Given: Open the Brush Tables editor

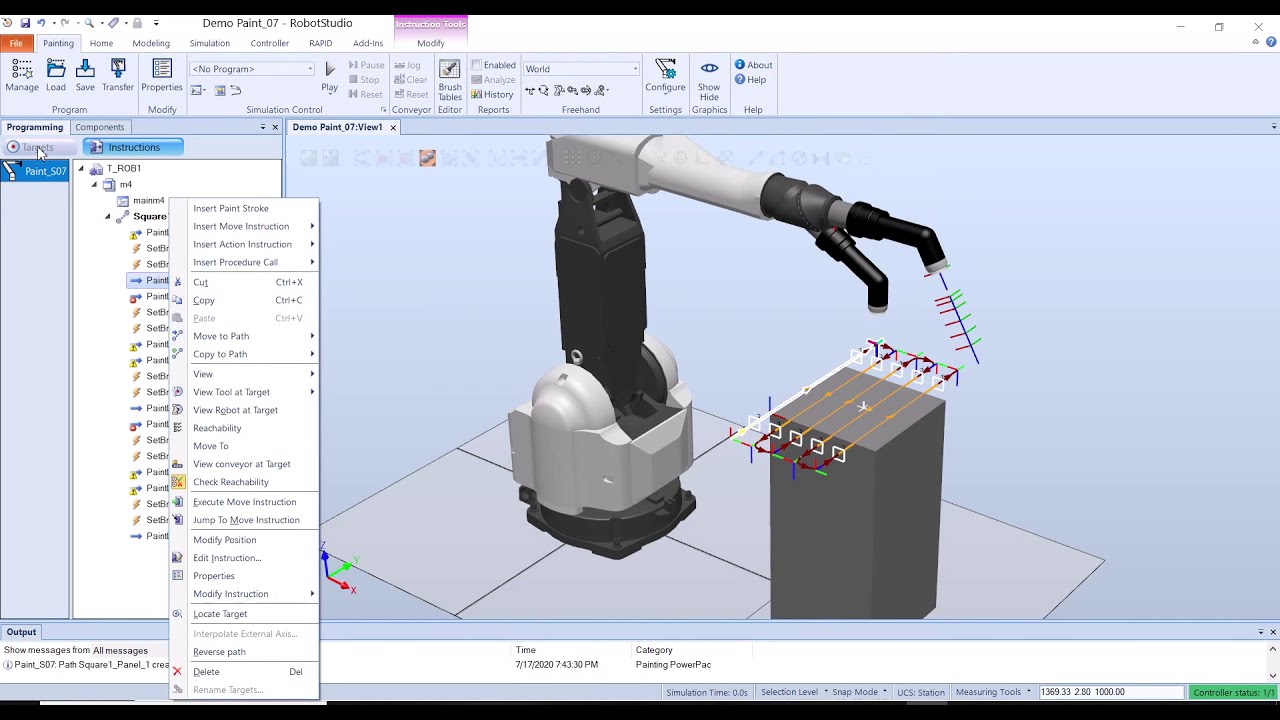Looking at the screenshot, I should pos(450,79).
